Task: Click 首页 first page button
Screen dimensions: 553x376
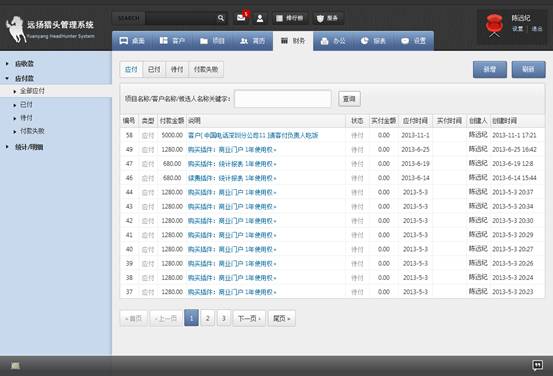Action: click(133, 318)
